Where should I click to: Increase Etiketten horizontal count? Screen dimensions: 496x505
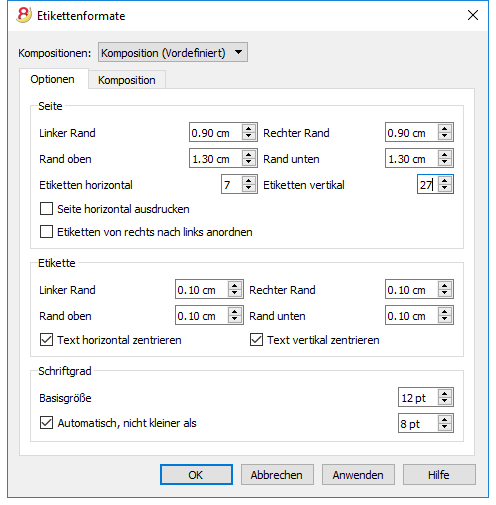248,180
